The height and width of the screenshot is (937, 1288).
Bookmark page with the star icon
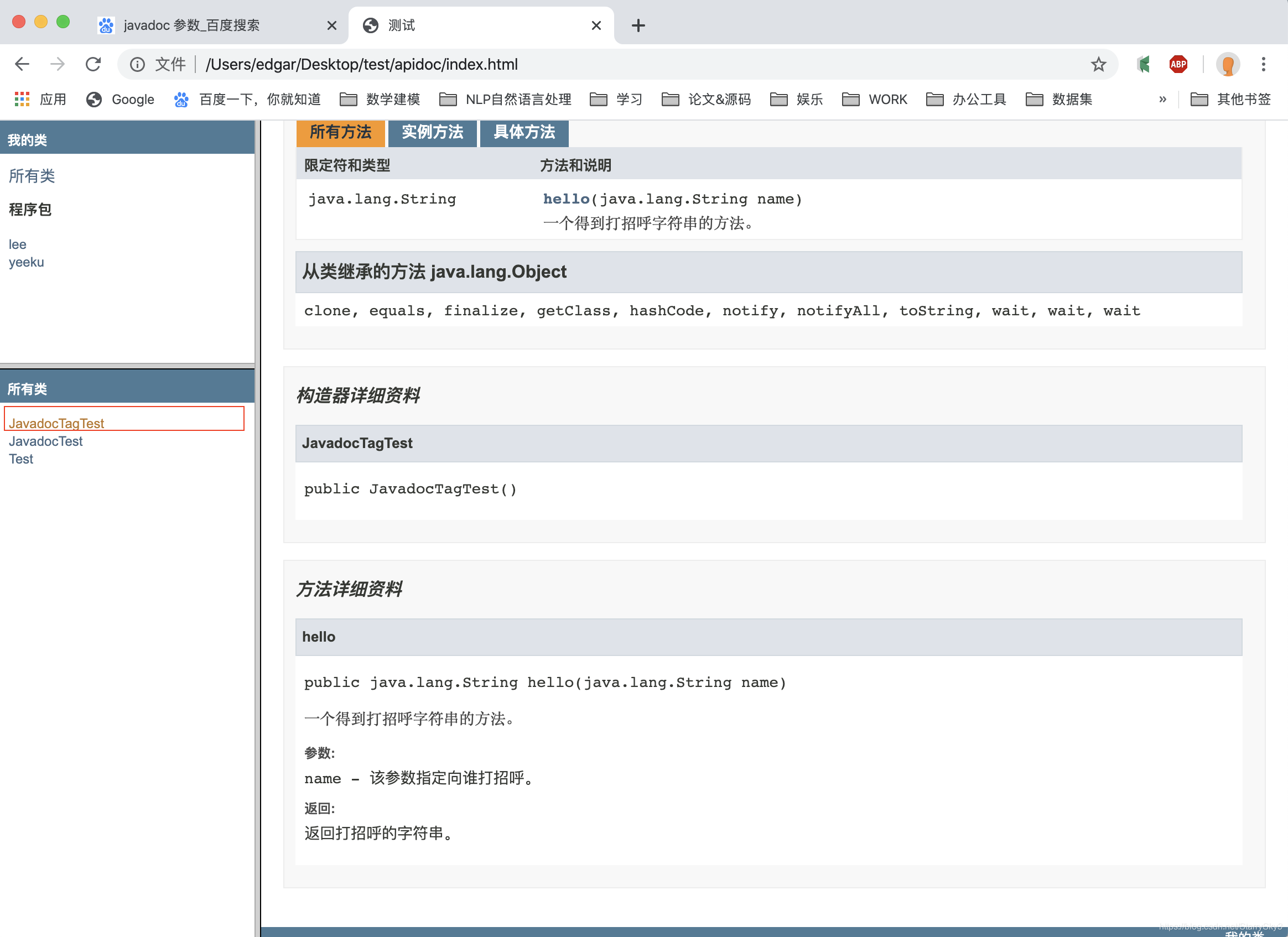1098,64
